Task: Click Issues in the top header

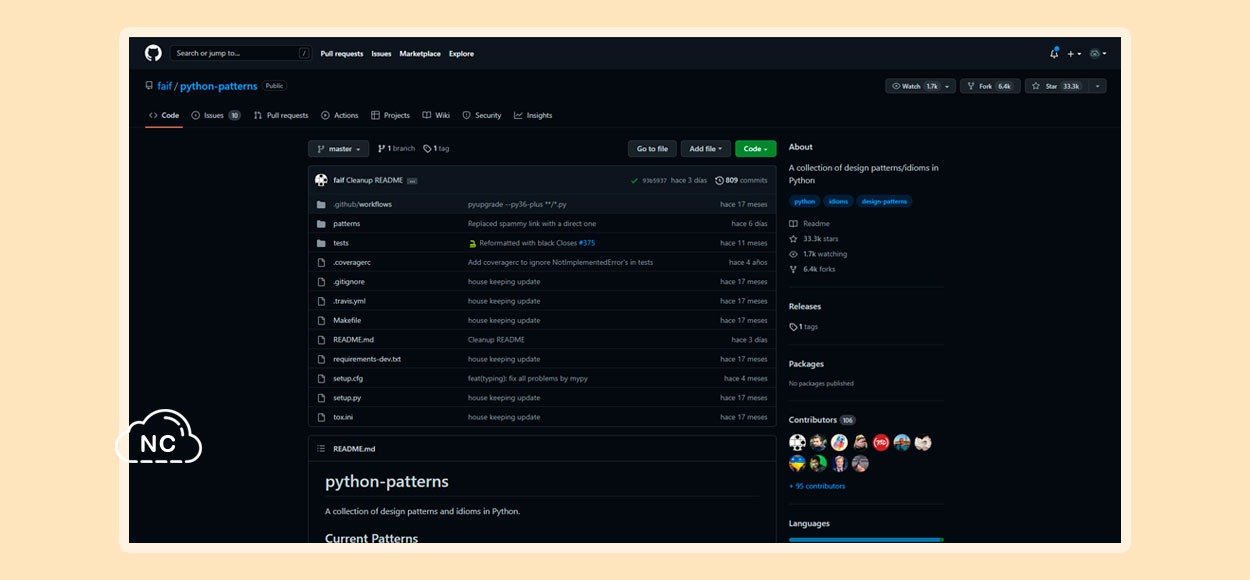Action: pyautogui.click(x=381, y=54)
